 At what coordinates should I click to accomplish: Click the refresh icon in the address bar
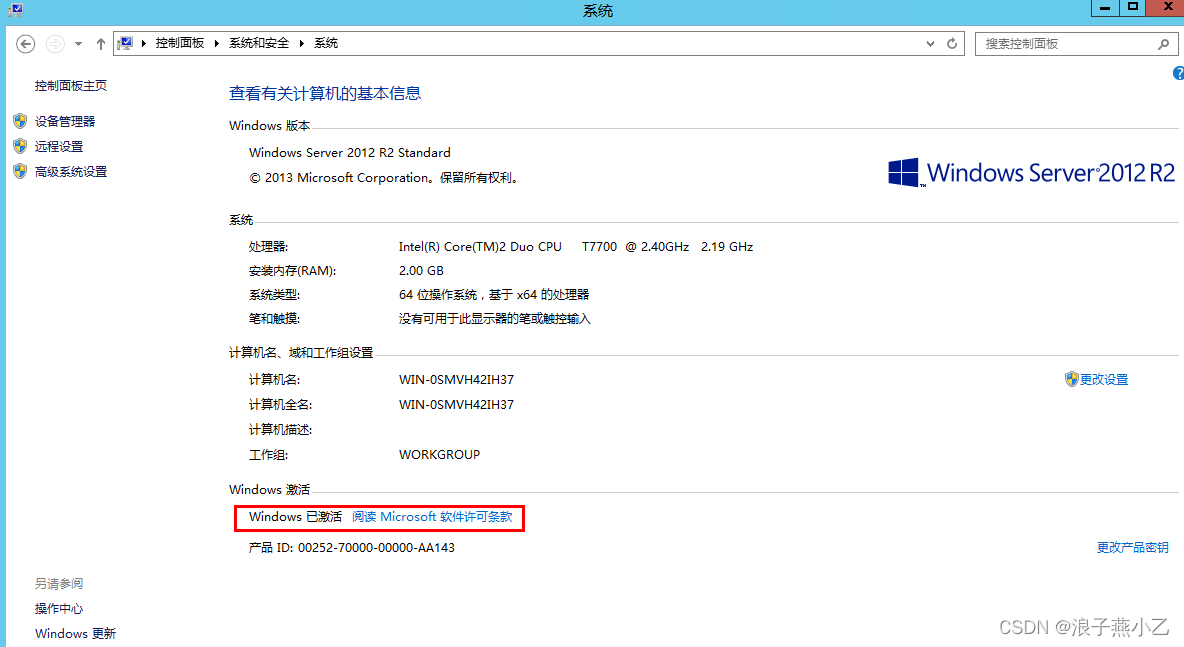point(950,43)
